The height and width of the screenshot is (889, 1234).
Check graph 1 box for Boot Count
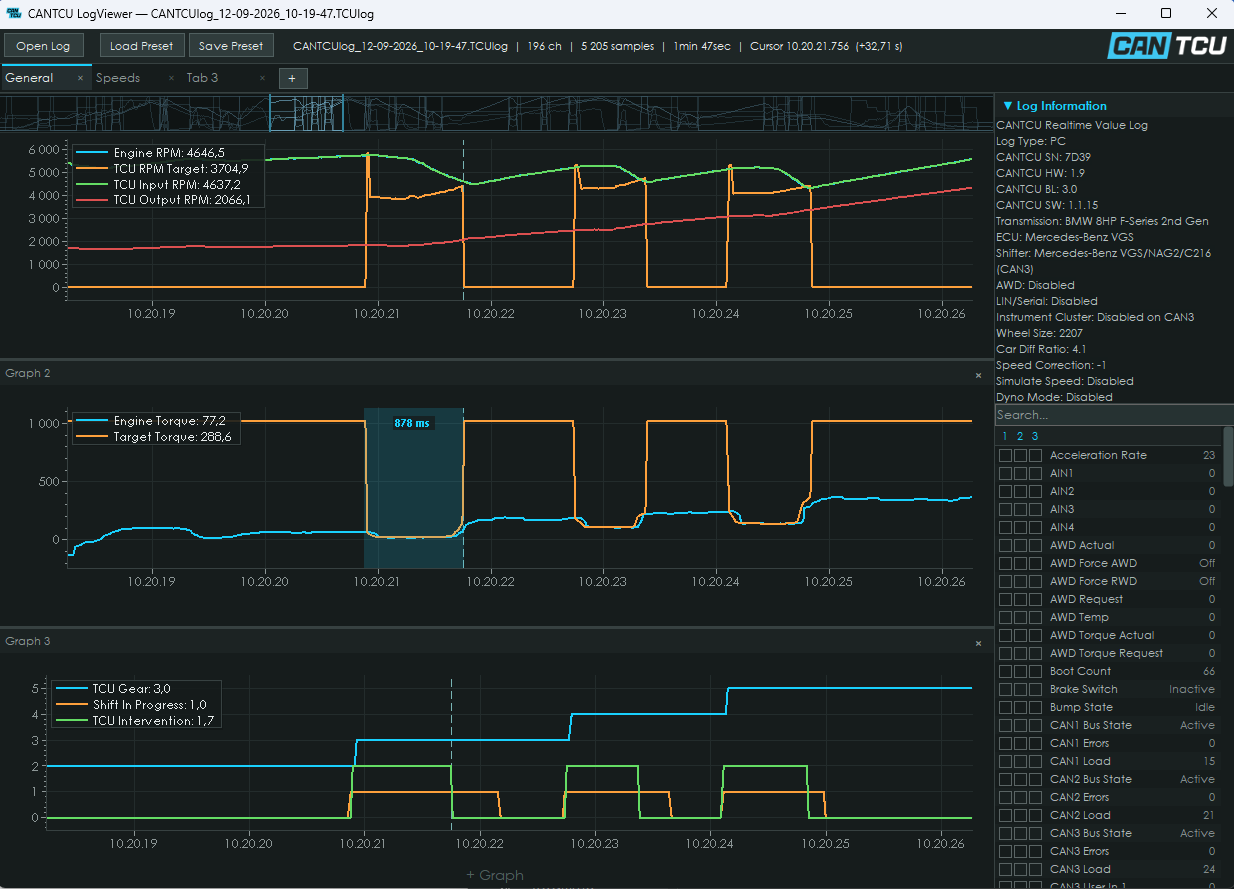point(1006,672)
